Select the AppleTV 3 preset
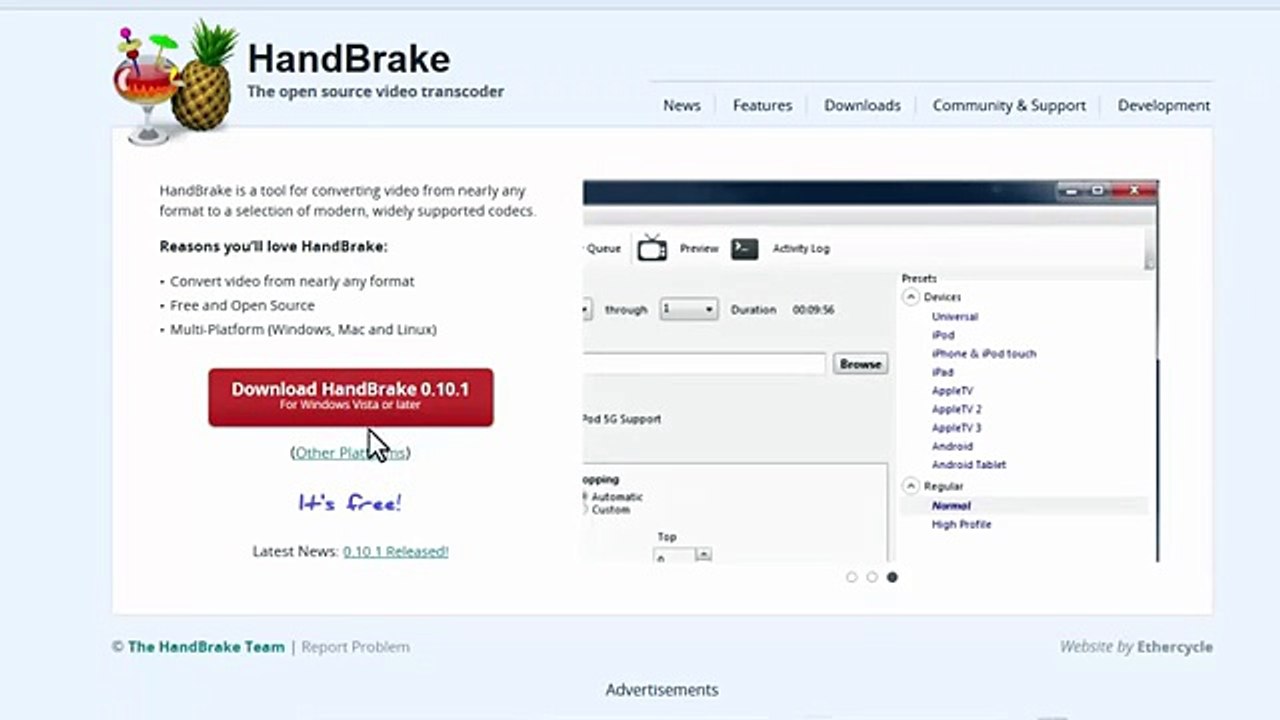 click(957, 428)
